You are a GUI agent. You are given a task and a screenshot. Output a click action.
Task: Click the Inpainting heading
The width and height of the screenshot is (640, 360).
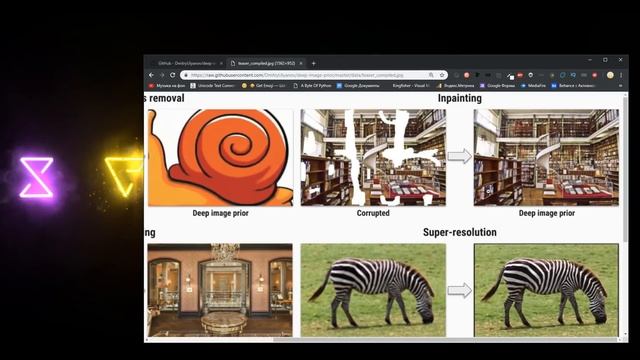click(x=460, y=98)
